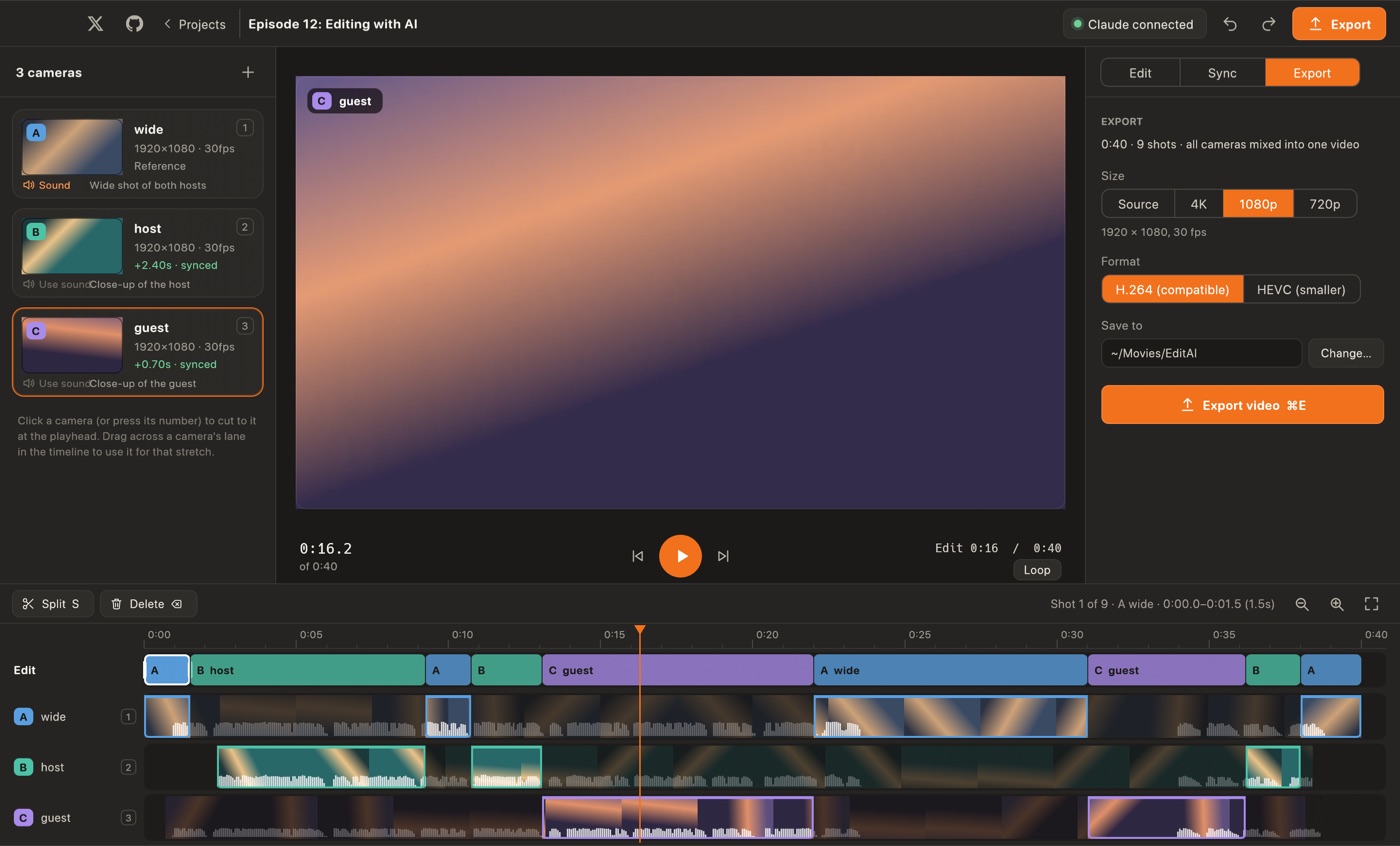The image size is (1400, 846).
Task: Switch to the Export tab in panel
Action: click(1312, 73)
